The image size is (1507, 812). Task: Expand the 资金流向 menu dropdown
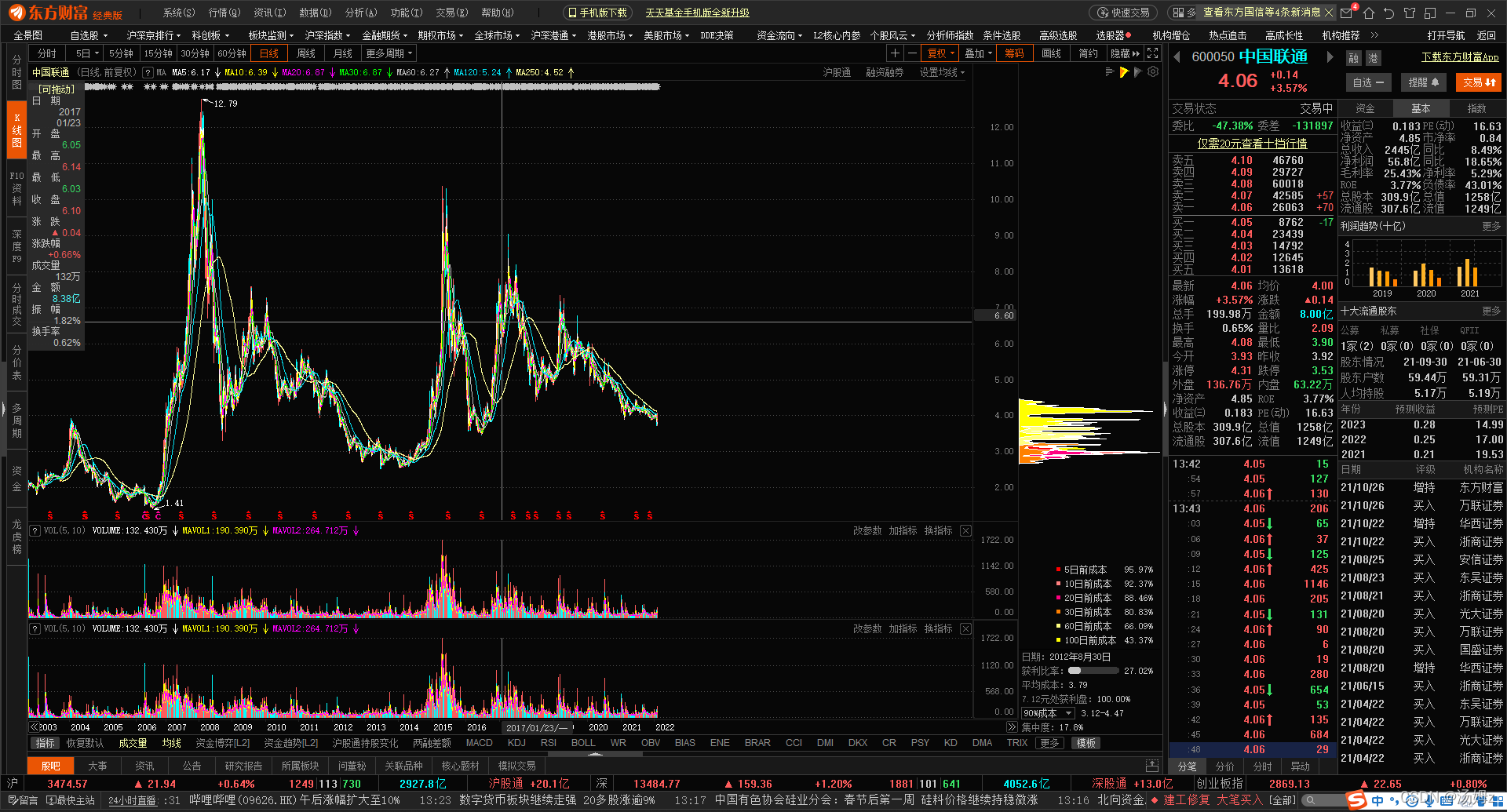tap(779, 35)
